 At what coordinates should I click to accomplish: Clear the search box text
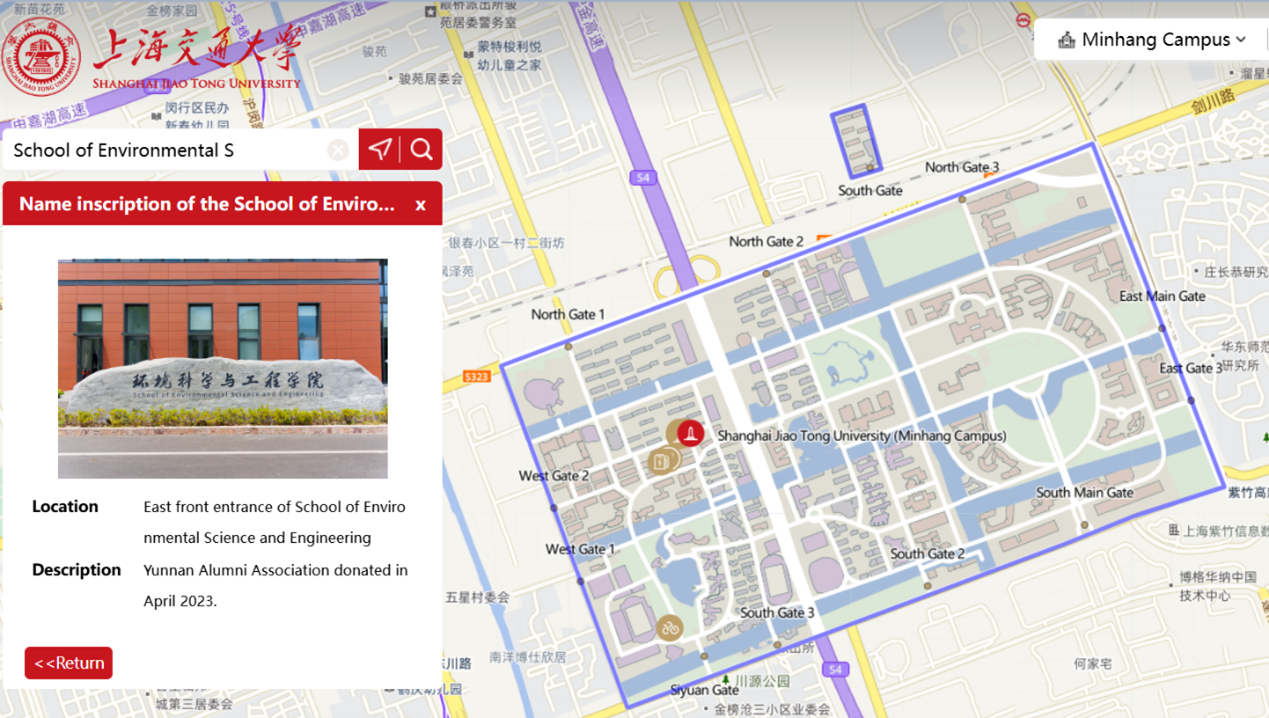(x=338, y=150)
